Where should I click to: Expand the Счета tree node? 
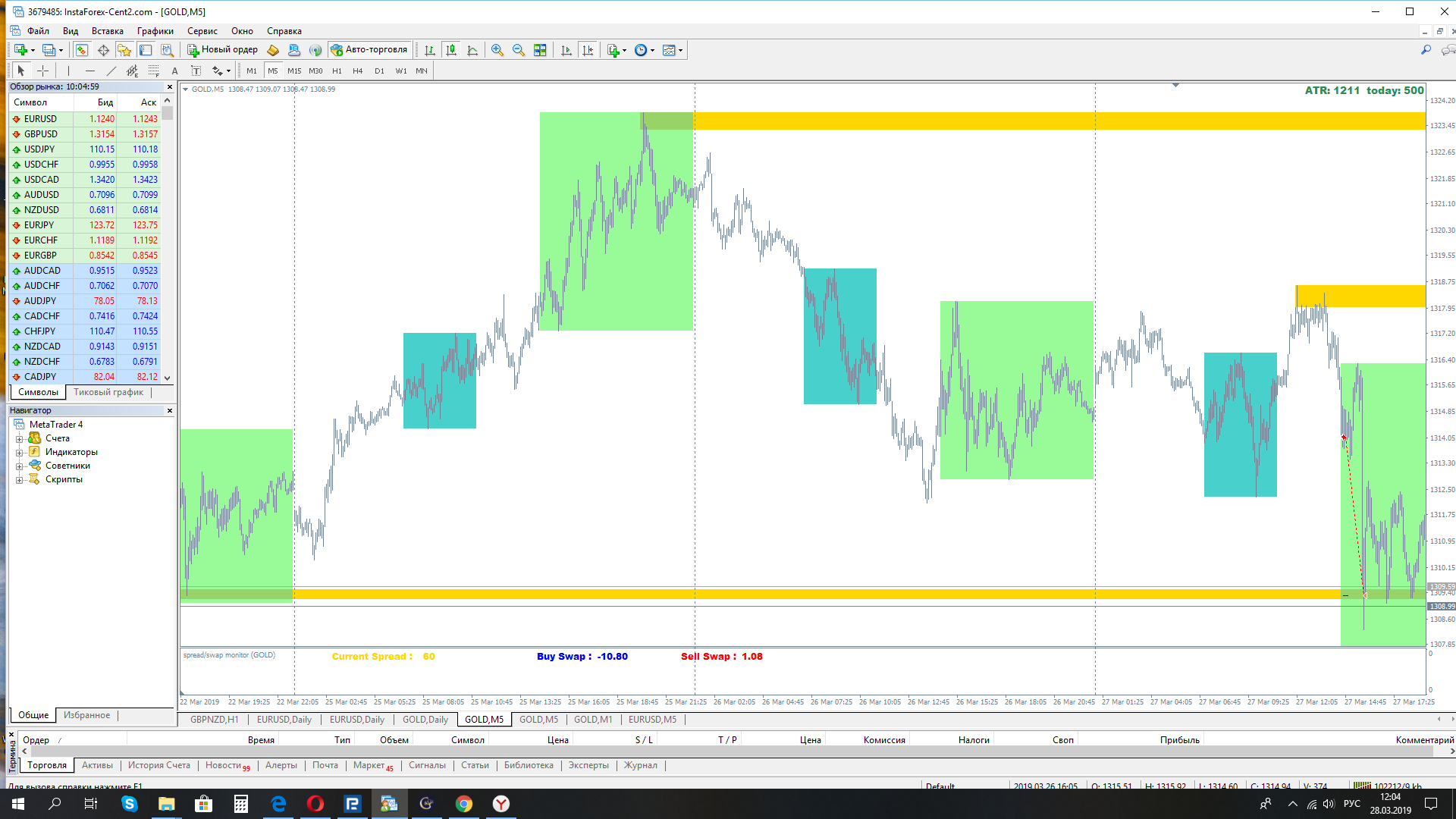tap(20, 439)
